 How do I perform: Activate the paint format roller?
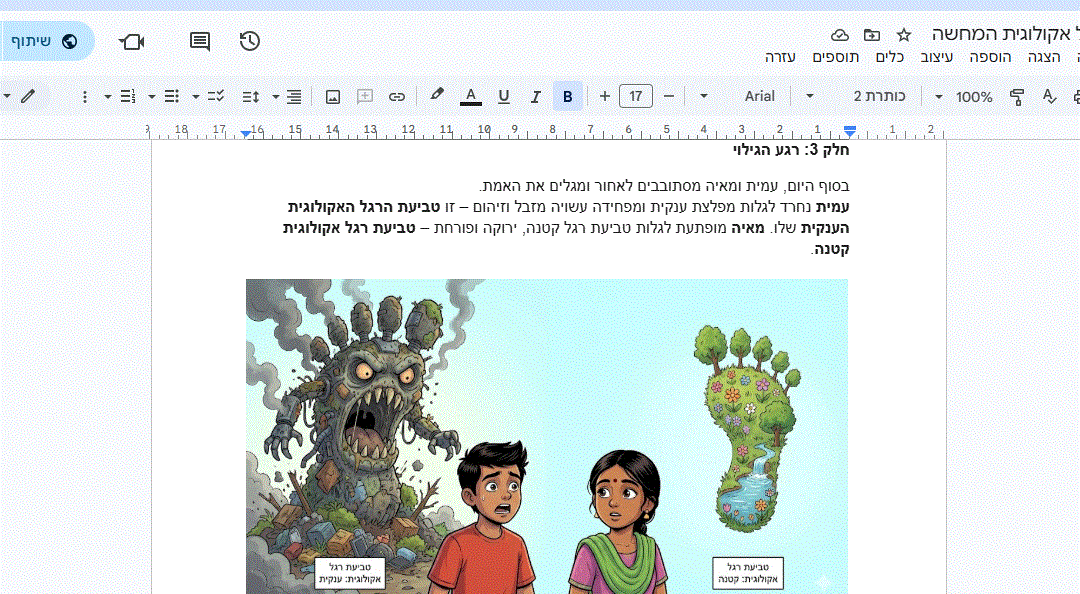1017,97
